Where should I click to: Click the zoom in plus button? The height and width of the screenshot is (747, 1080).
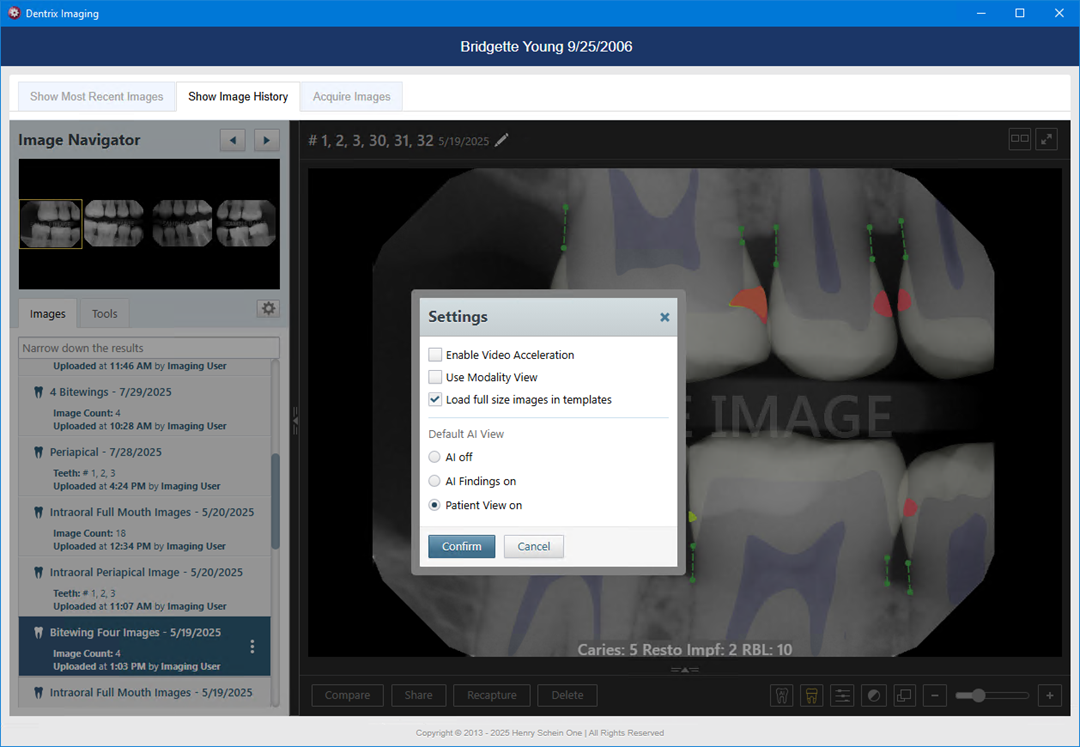pyautogui.click(x=1050, y=695)
